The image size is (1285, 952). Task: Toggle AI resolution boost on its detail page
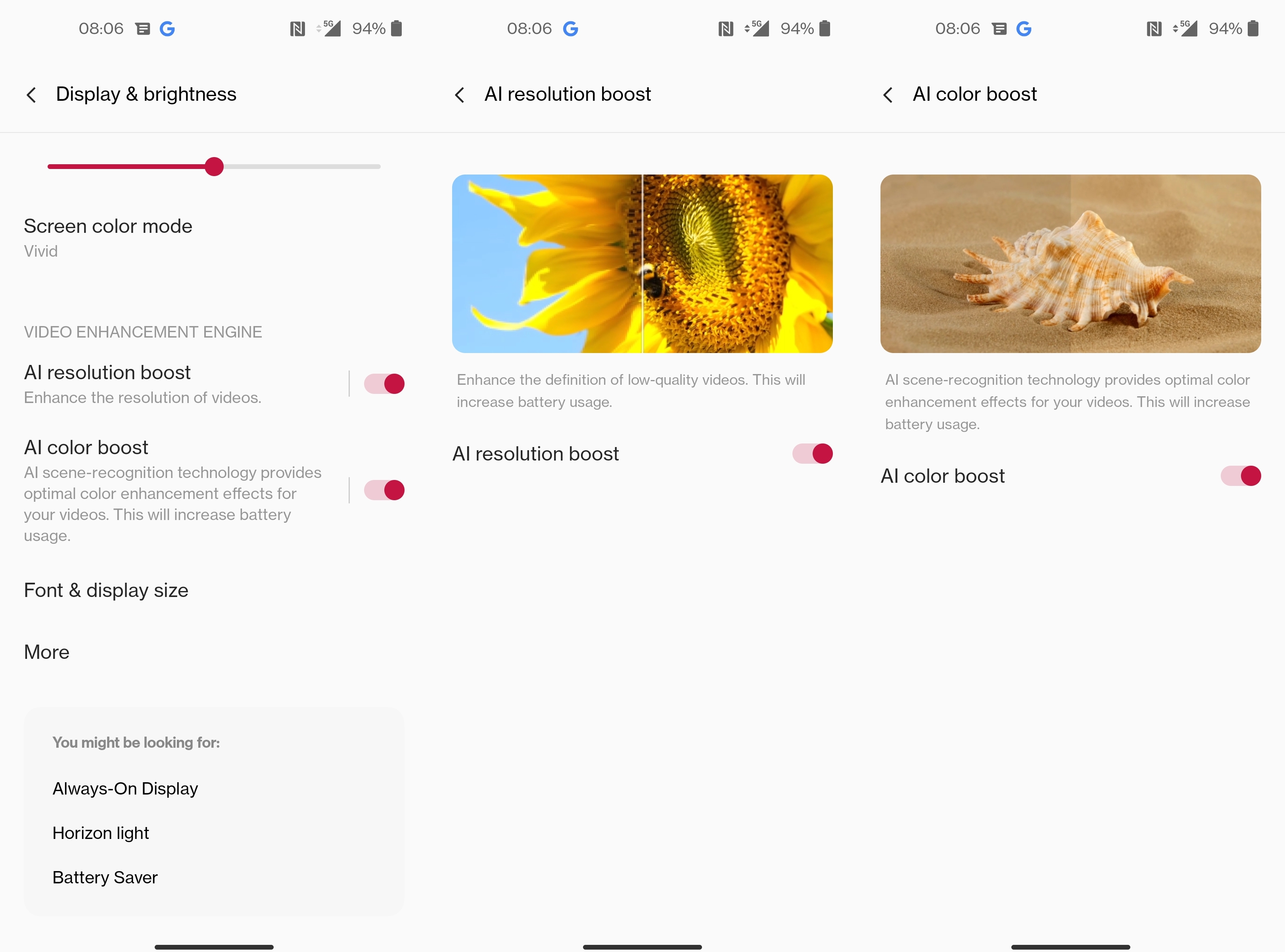coord(813,454)
